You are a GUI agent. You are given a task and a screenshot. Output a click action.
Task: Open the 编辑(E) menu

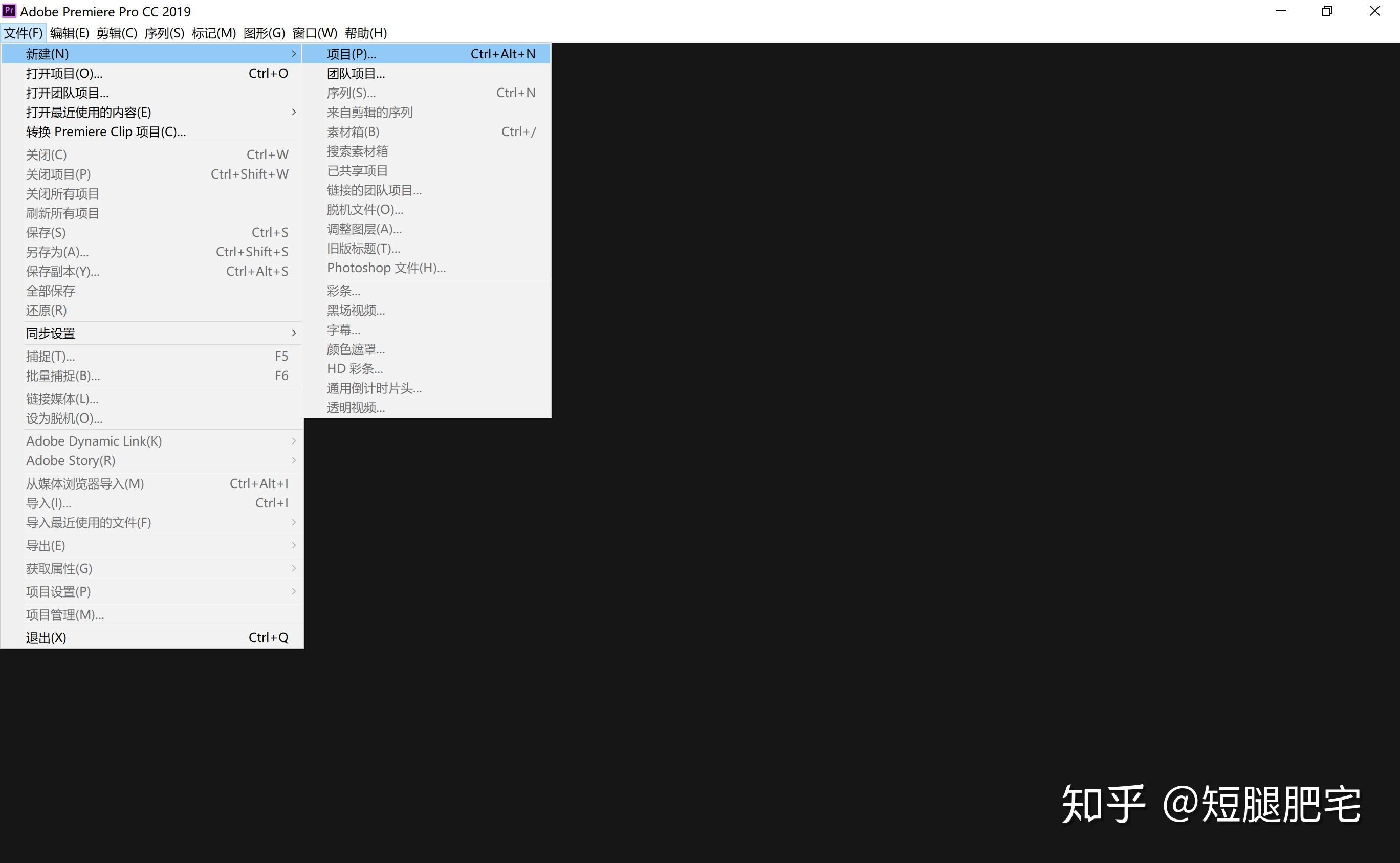69,33
